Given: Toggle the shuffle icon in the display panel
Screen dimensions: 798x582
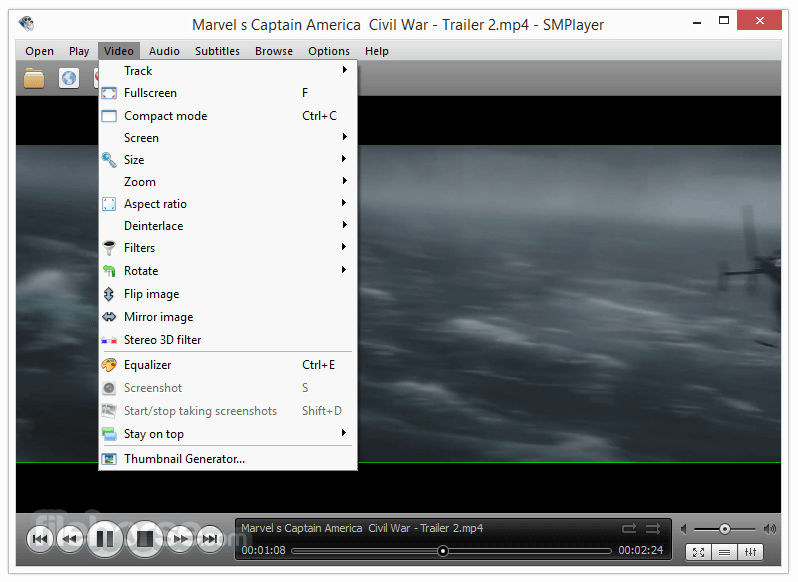Looking at the screenshot, I should point(653,529).
